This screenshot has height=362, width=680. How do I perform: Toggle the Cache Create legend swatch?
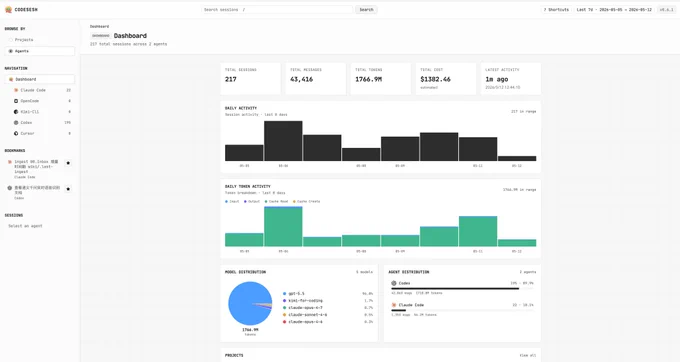coord(294,202)
